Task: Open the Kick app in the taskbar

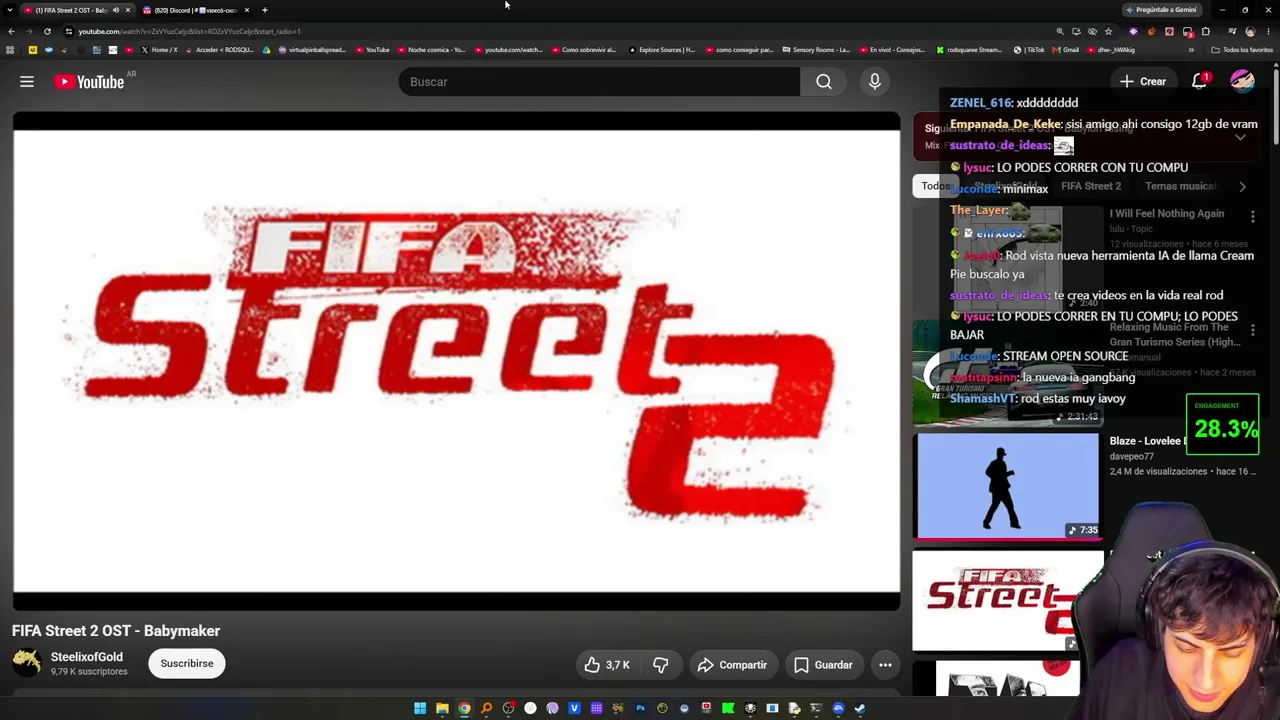Action: point(728,709)
